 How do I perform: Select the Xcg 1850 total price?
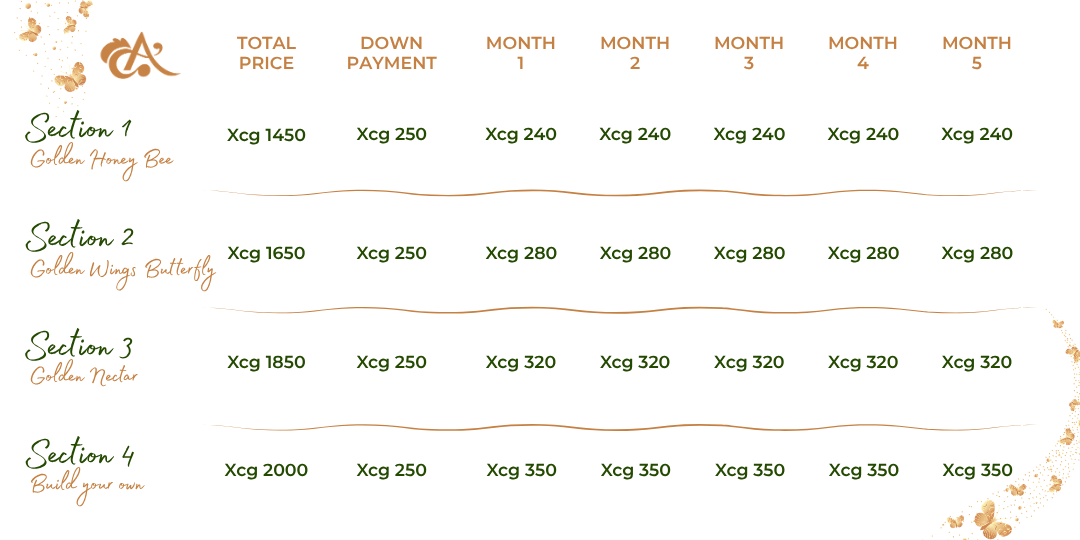coord(266,362)
